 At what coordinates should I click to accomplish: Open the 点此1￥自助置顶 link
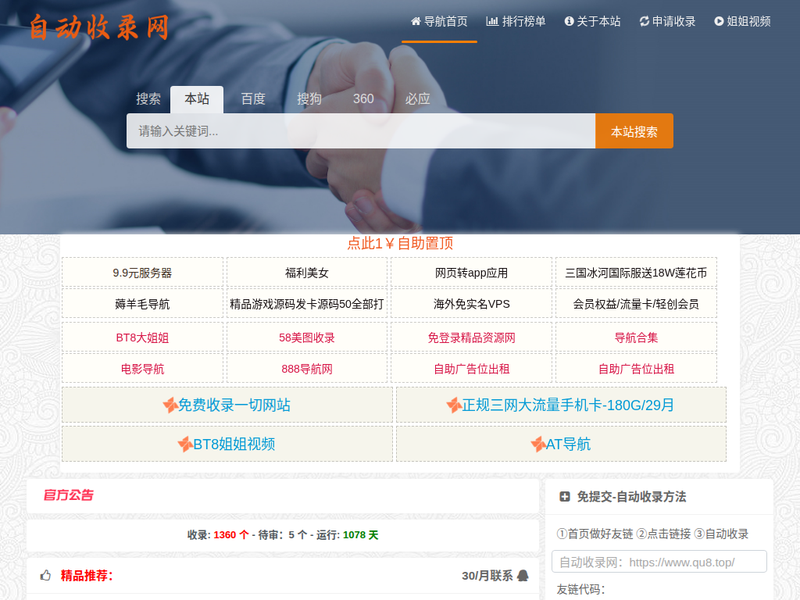[400, 243]
